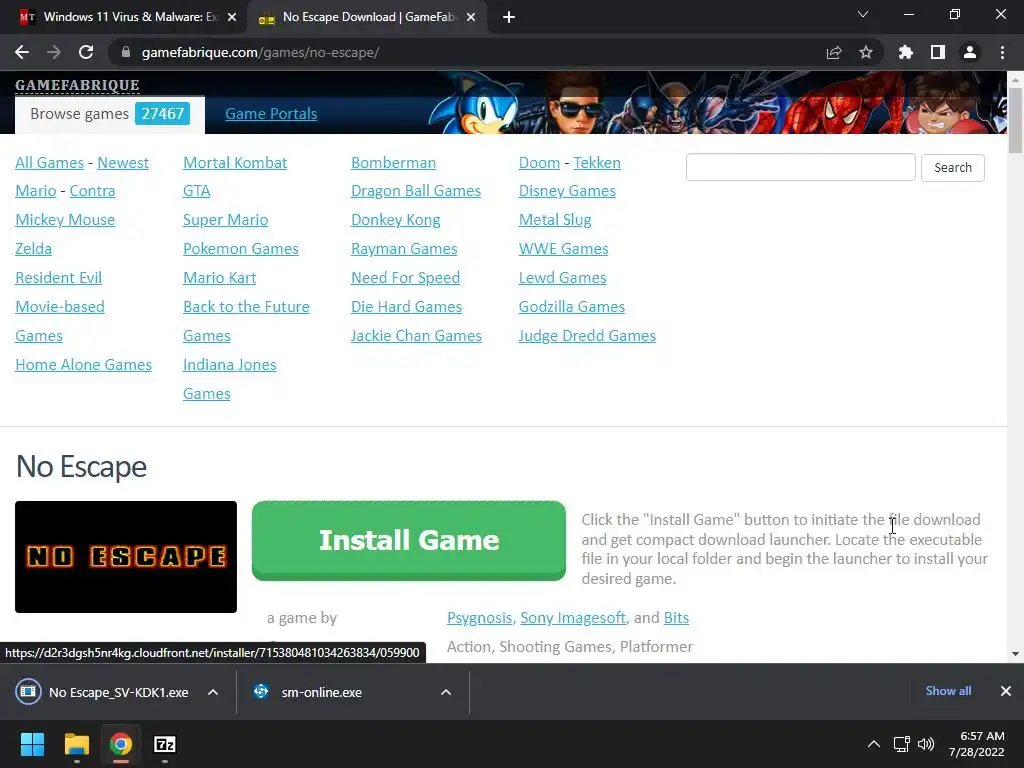Click the page vertical scrollbar thumb

click(x=1015, y=120)
